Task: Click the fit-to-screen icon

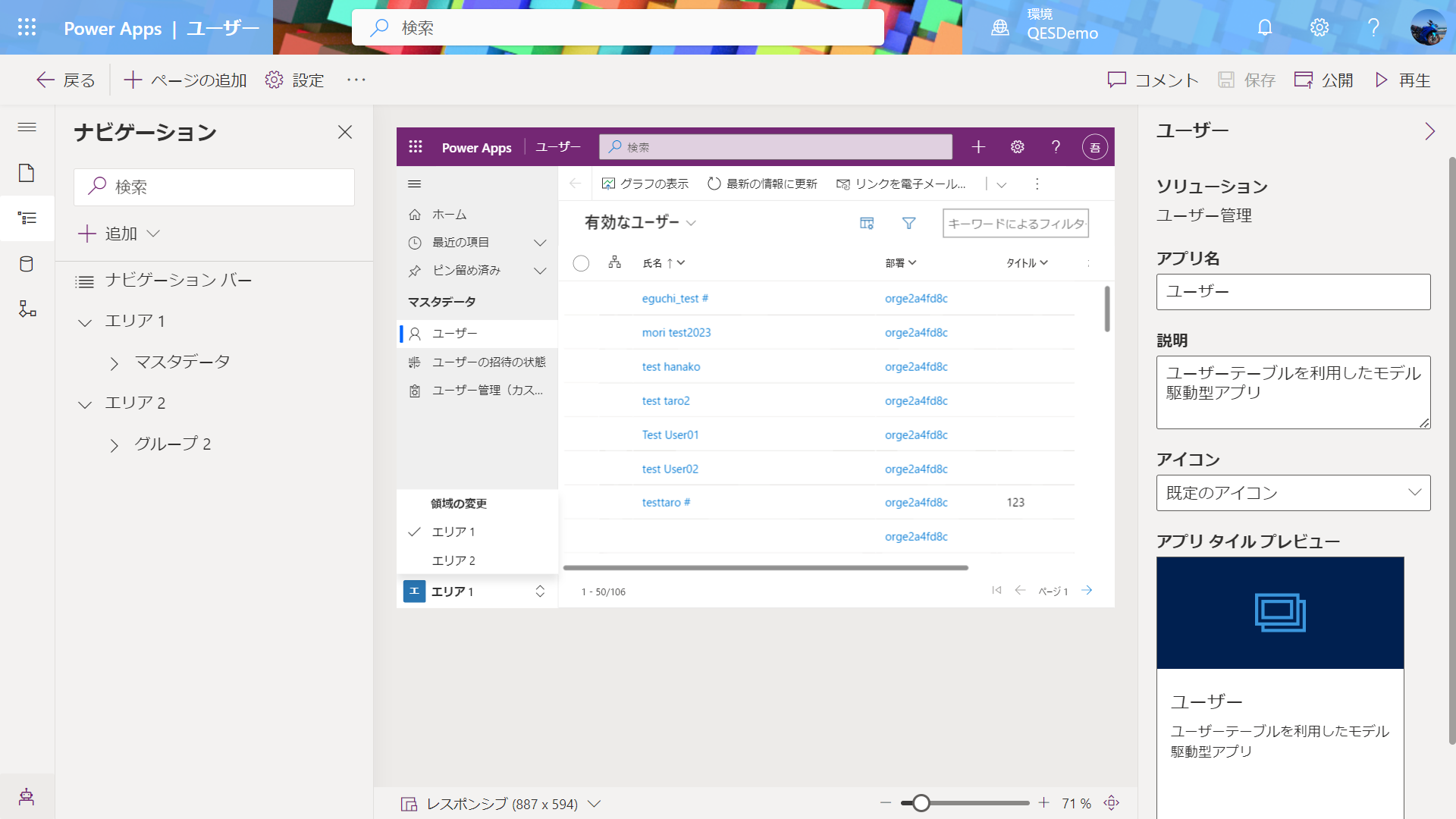Action: tap(1112, 803)
